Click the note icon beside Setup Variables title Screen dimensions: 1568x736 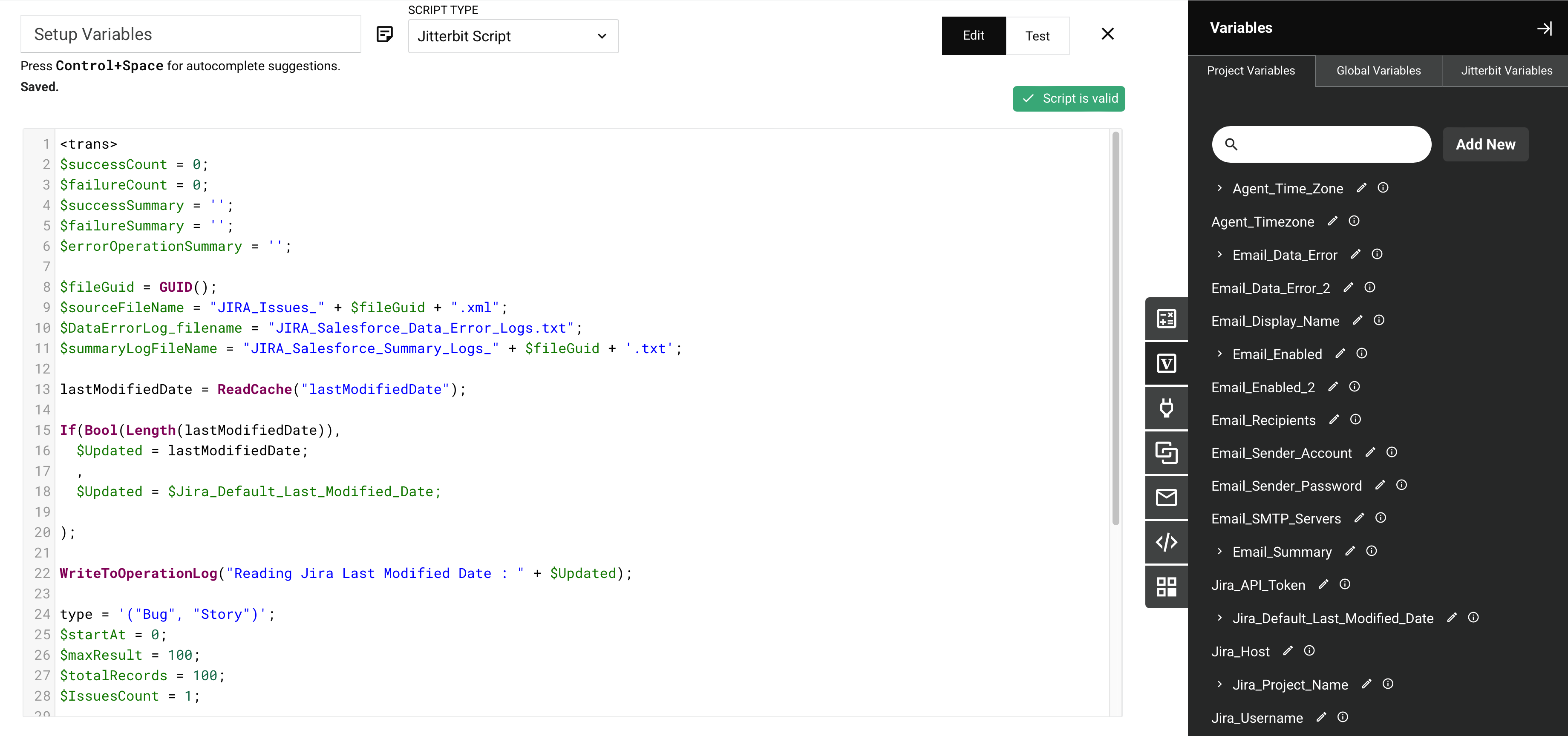[x=385, y=34]
